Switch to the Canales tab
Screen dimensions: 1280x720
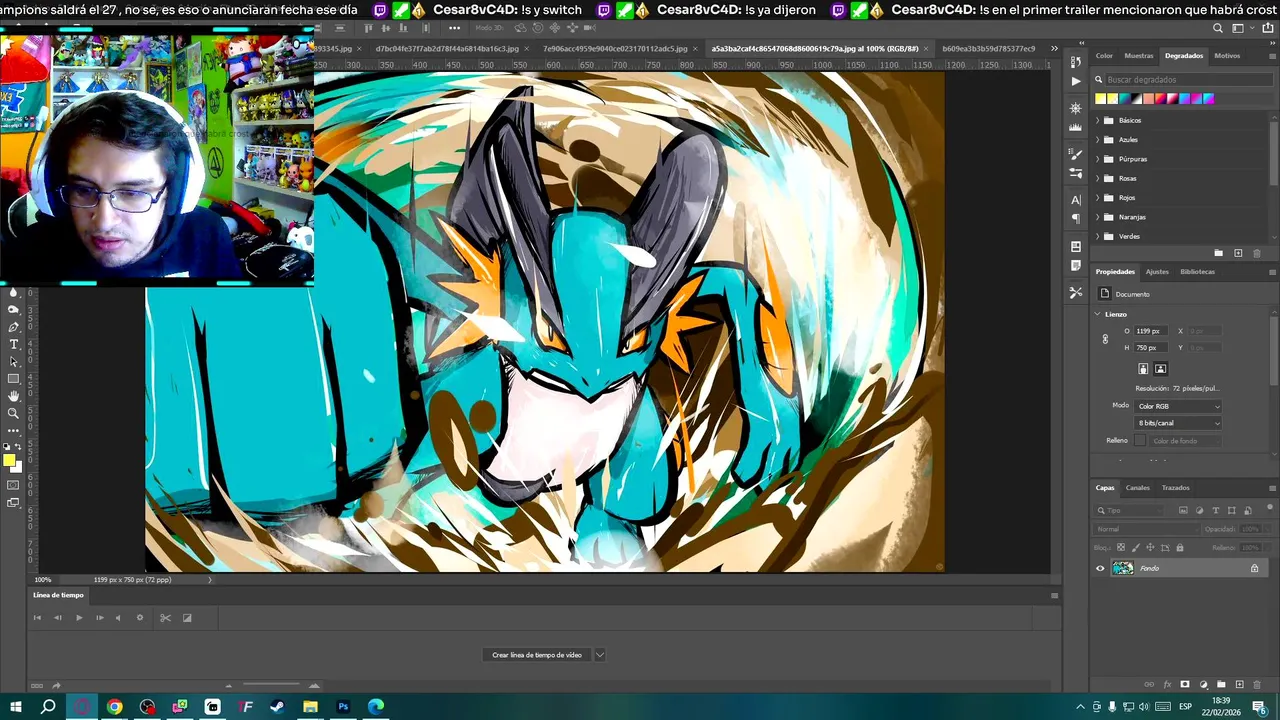[1138, 488]
